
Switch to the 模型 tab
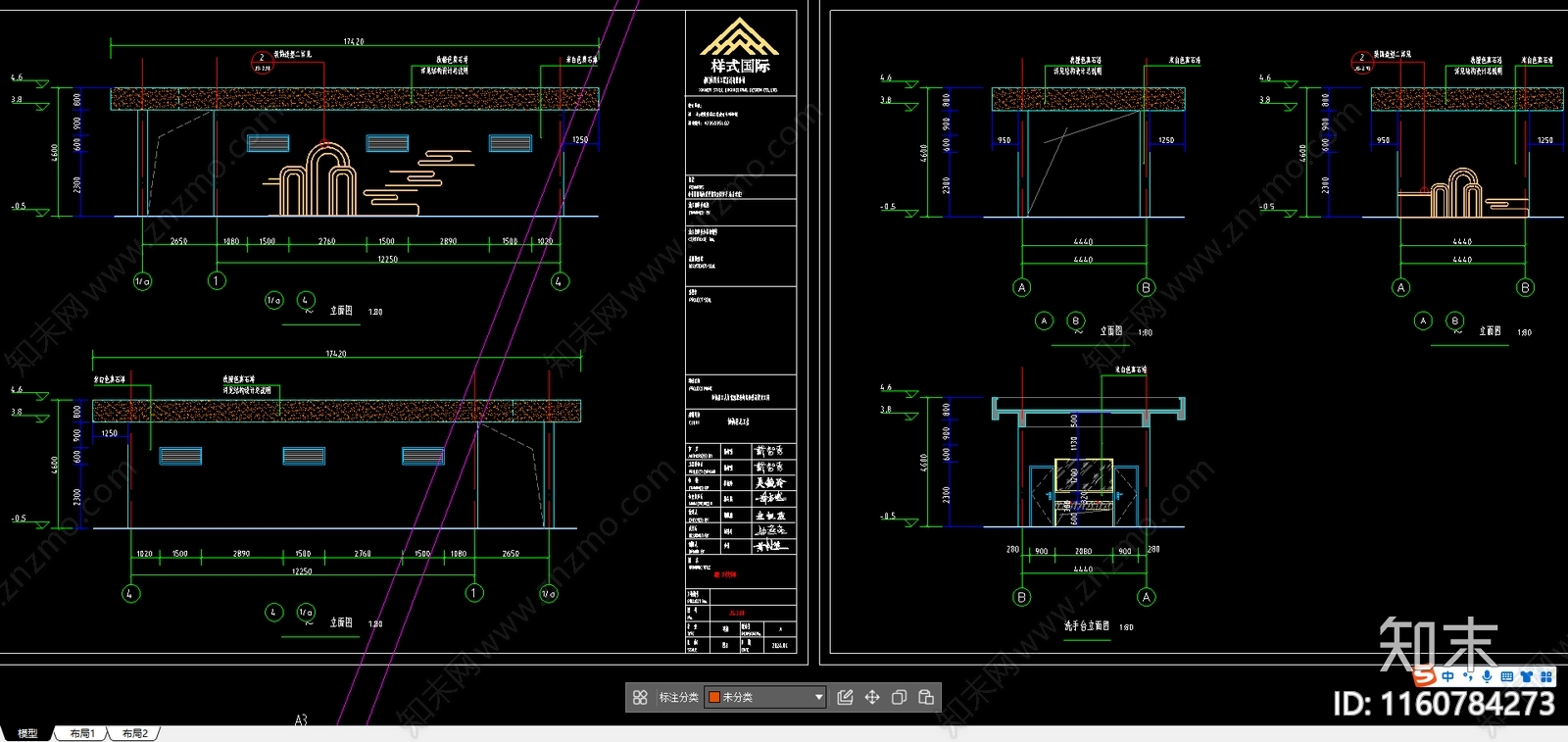point(27,733)
